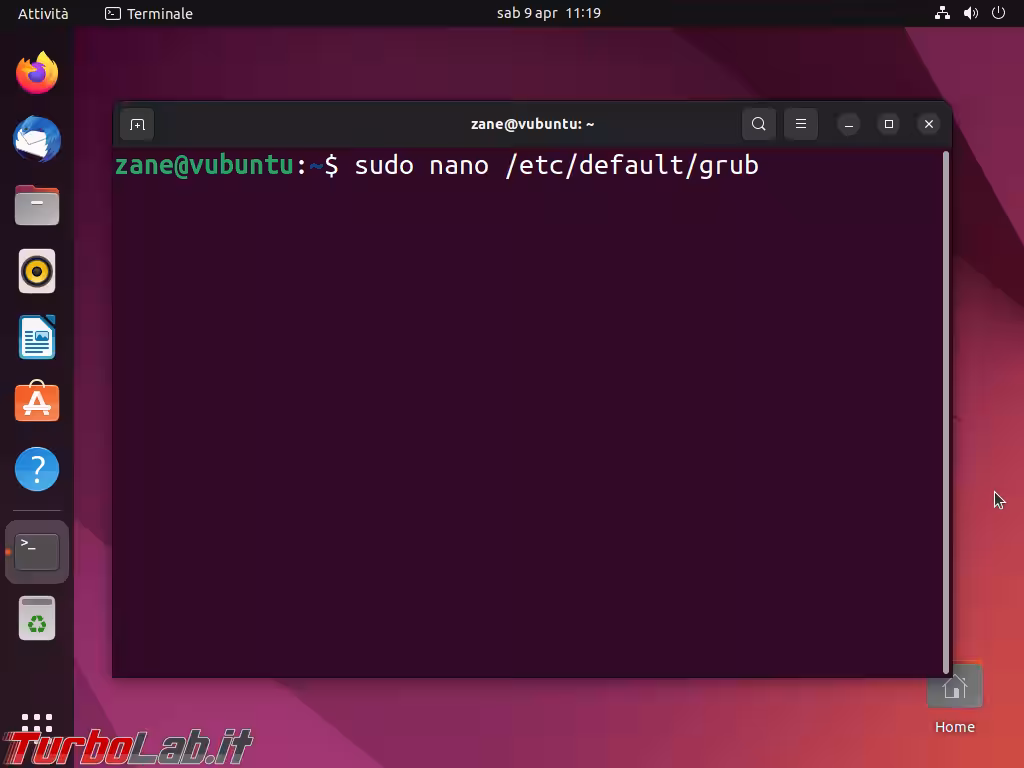Launch Rhythmbox music player
1024x768 pixels.
click(37, 271)
